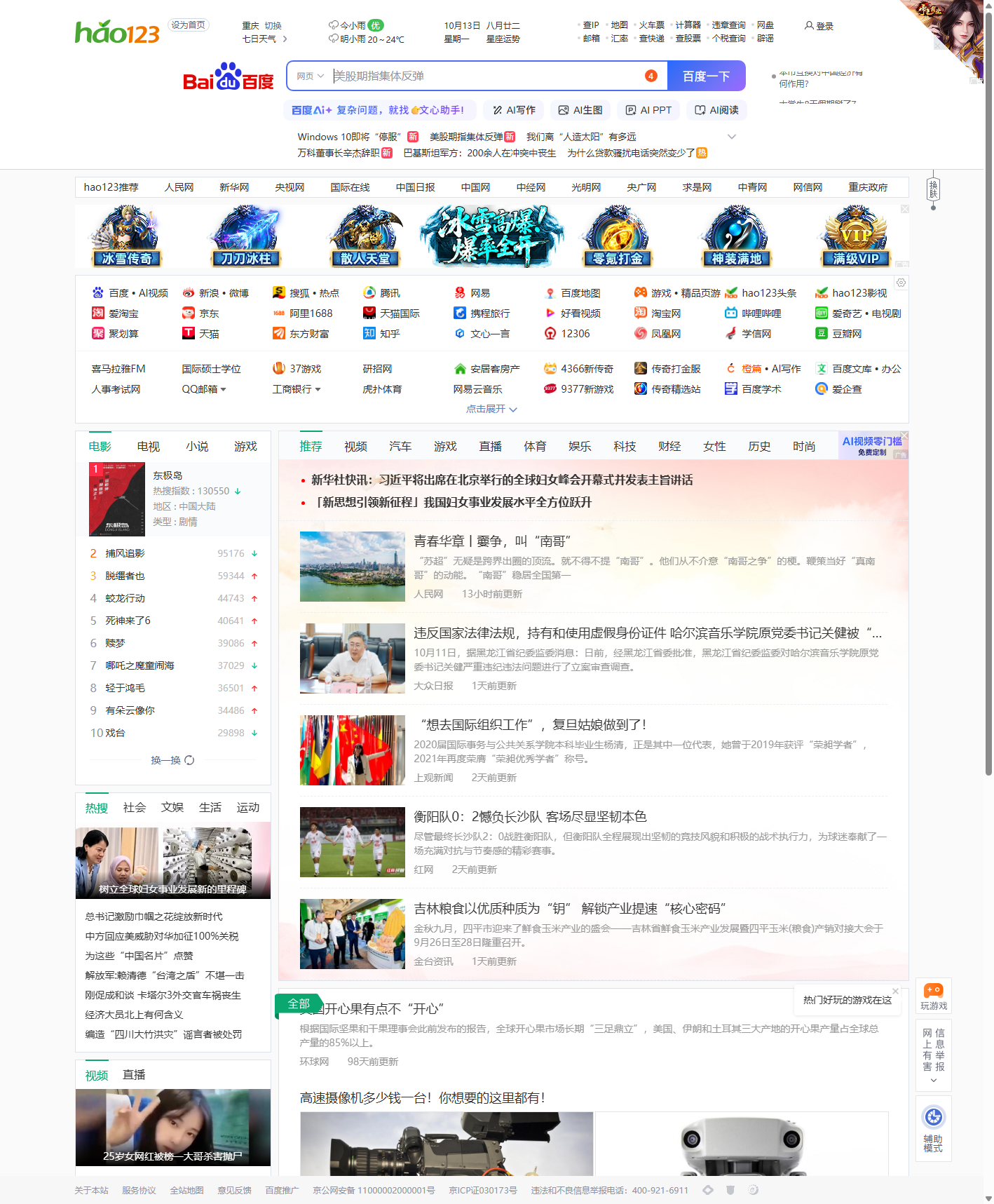
Task: Open 哪吒之魔童闹海 ranking entry
Action: [x=139, y=665]
